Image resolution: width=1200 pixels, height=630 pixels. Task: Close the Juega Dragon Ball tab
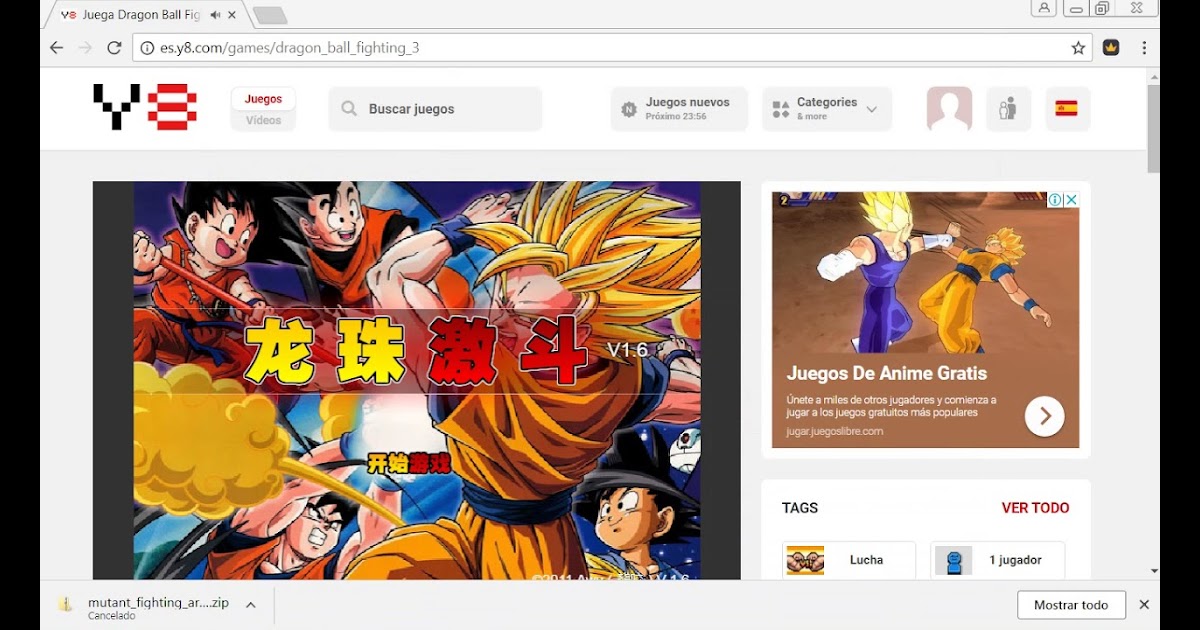[x=231, y=15]
